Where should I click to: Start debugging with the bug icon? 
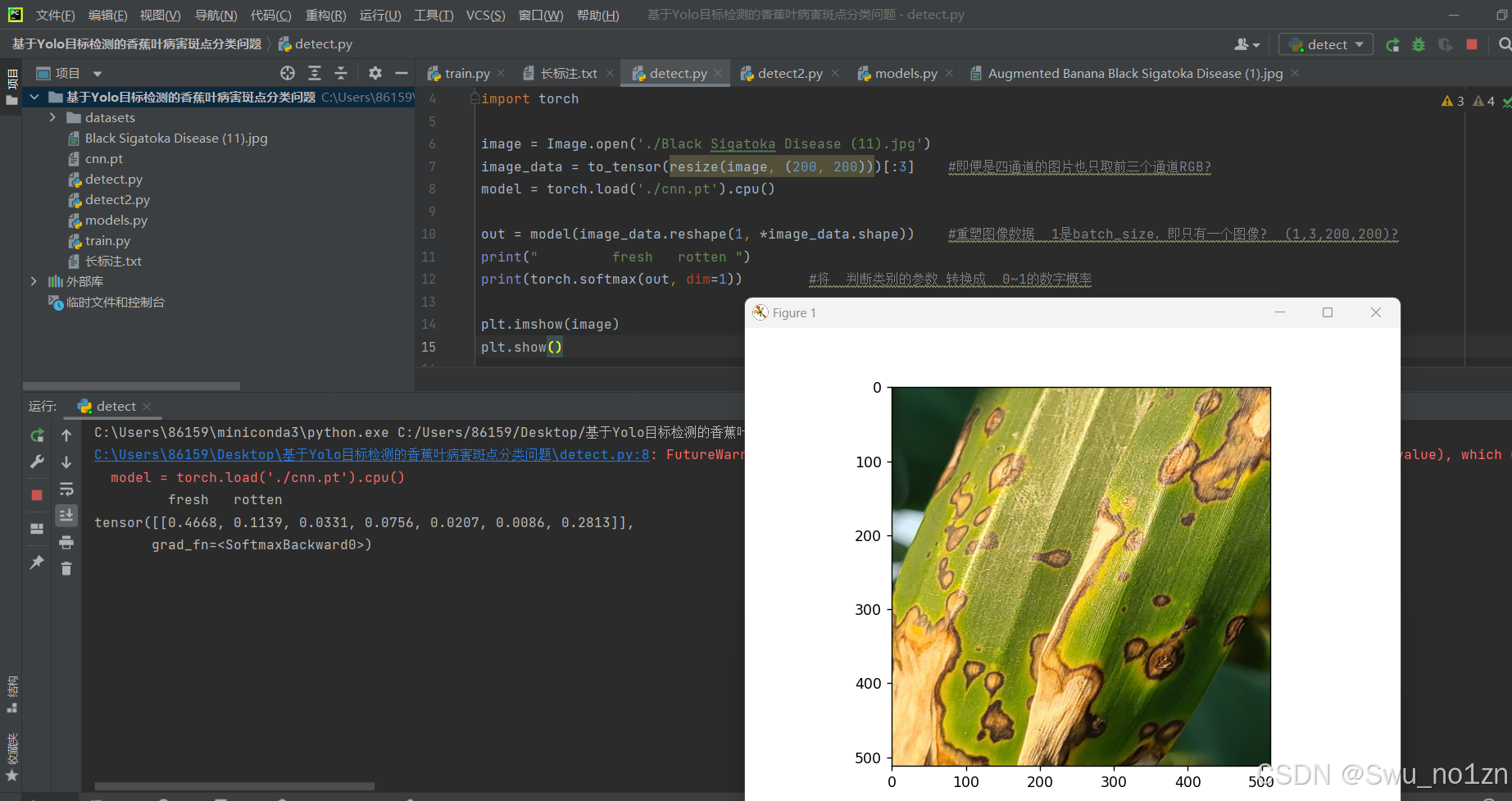1419,44
